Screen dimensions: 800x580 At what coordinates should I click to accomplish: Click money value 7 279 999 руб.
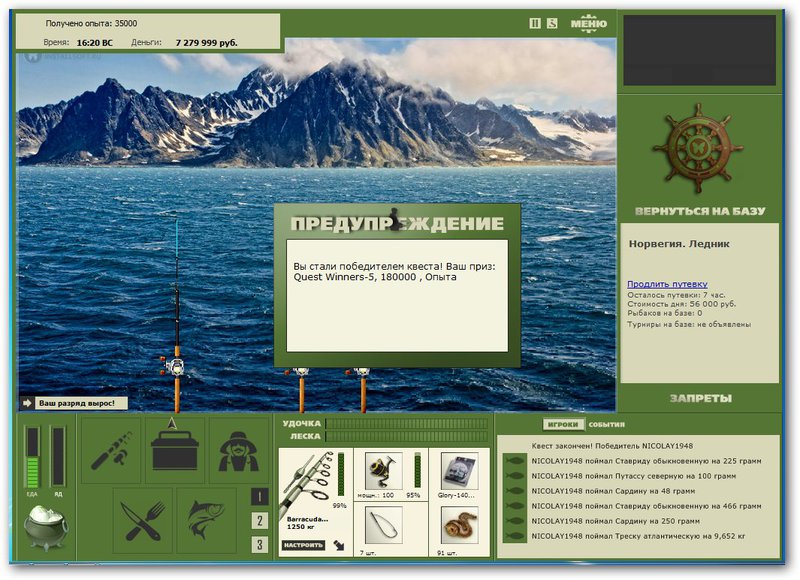[206, 43]
